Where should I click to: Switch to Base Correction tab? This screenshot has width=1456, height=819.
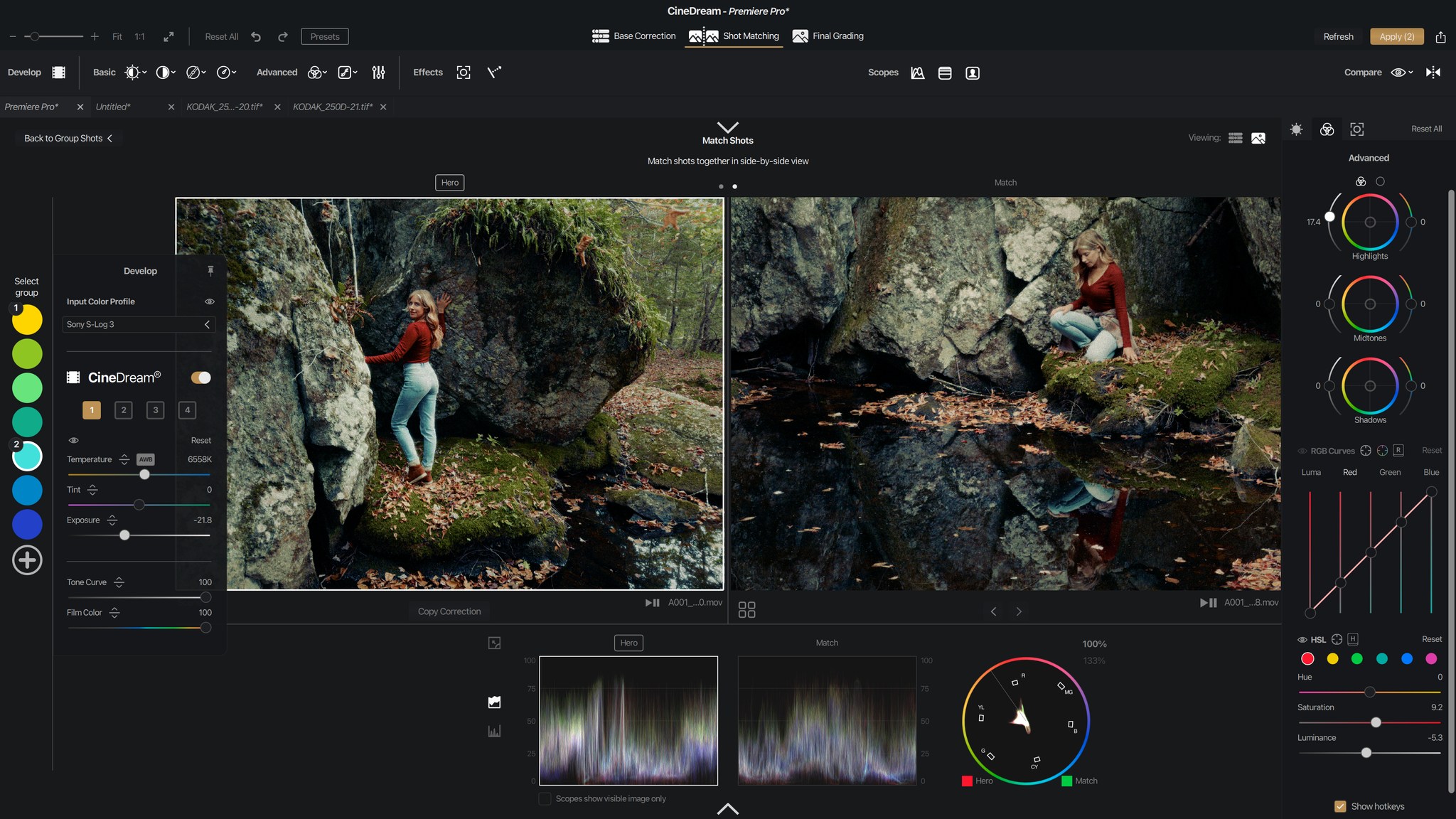click(x=633, y=36)
